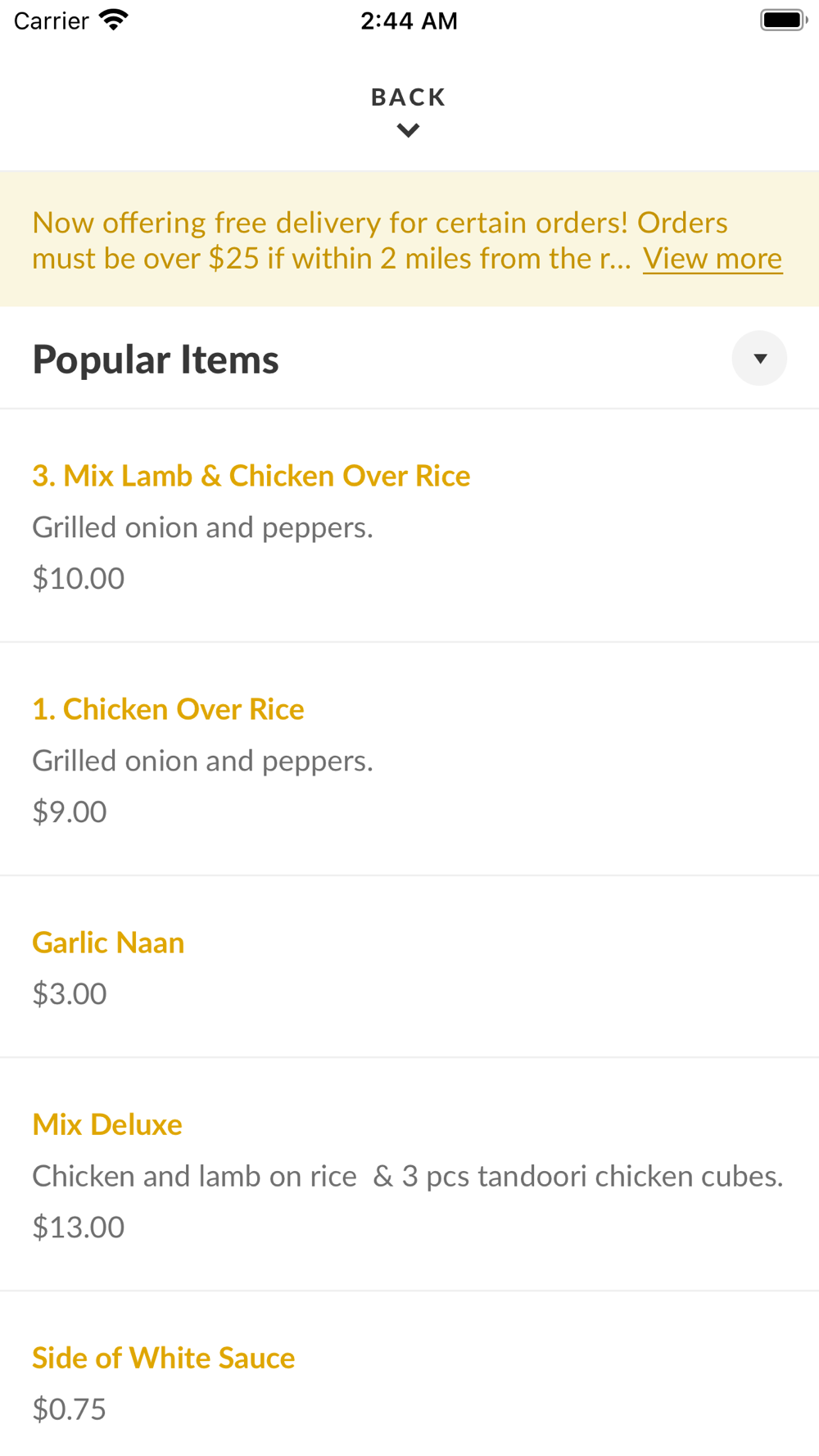
Task: Tap the 2:44 AM clock in status bar
Action: tap(409, 20)
